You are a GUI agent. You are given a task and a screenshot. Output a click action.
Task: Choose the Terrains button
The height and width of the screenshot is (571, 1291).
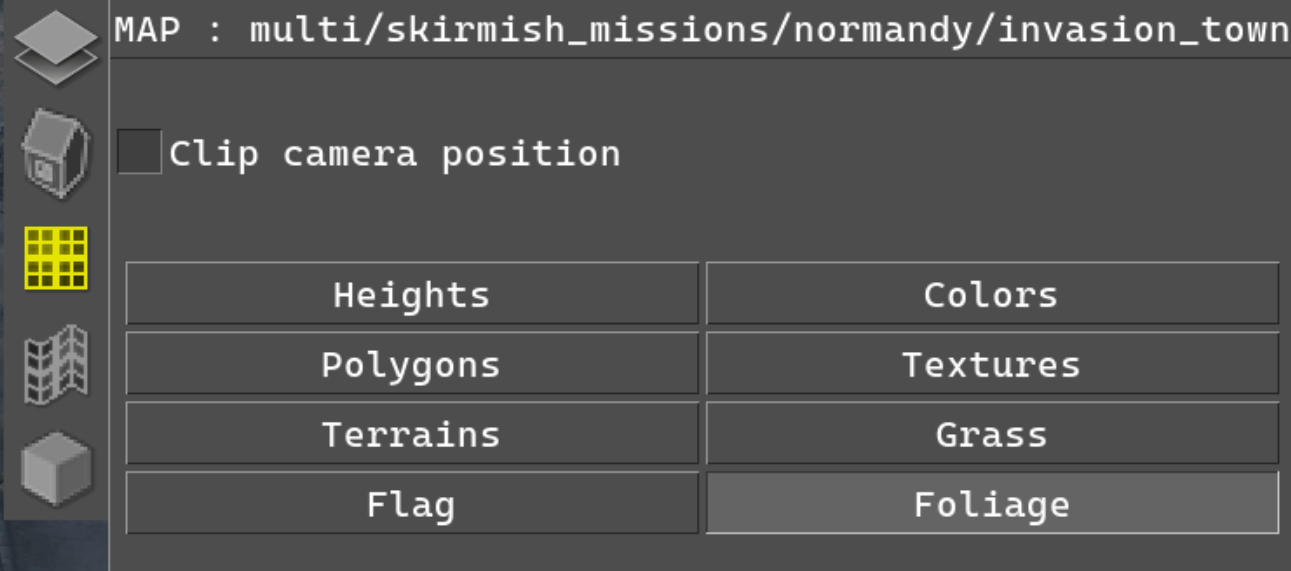coord(412,434)
